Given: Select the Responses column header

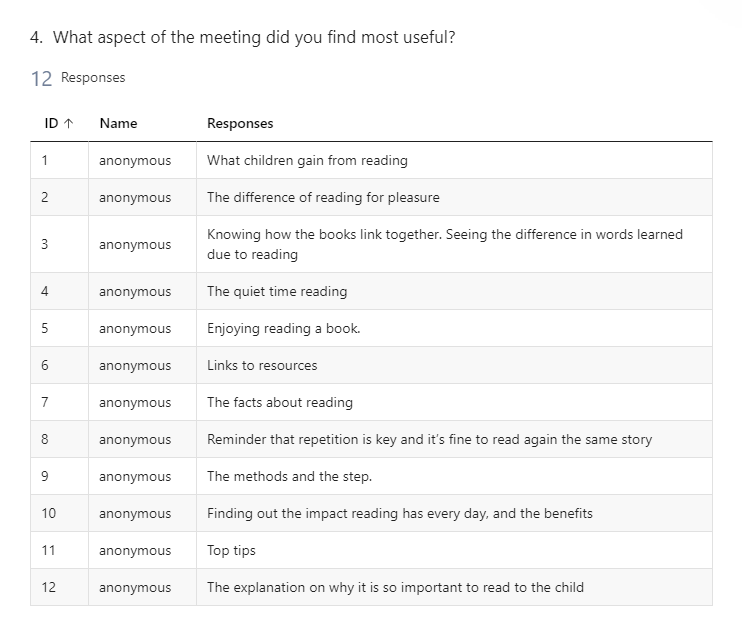Looking at the screenshot, I should (240, 123).
